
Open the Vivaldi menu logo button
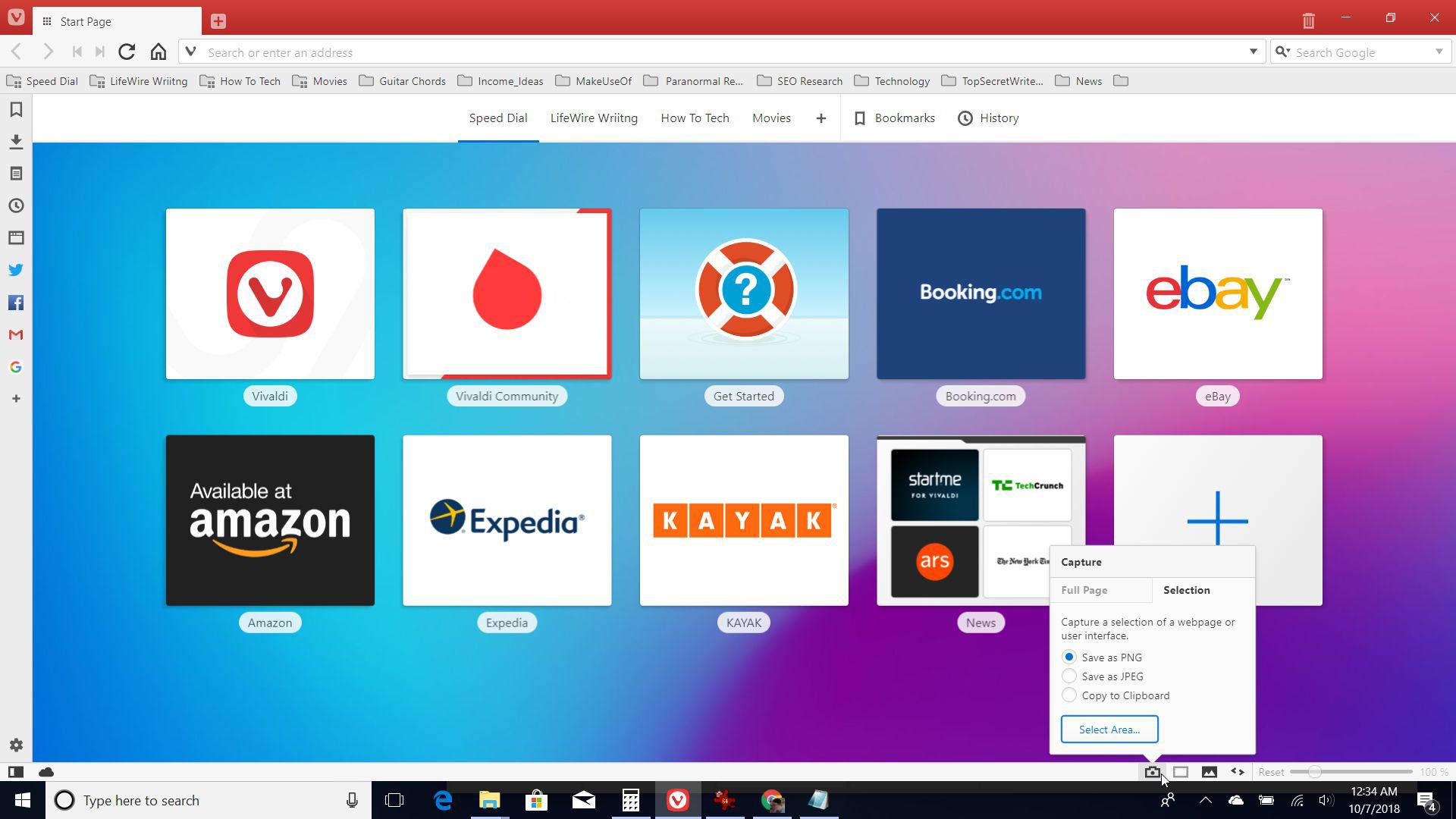pyautogui.click(x=16, y=17)
